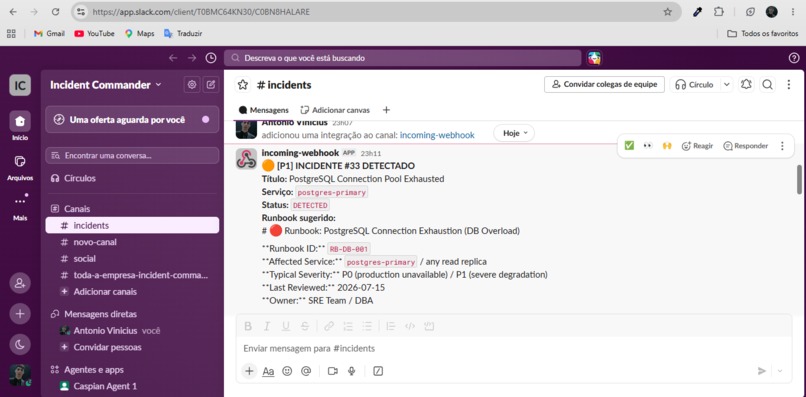The image size is (806, 397).
Task: Add a new tab with plus
Action: click(x=387, y=110)
